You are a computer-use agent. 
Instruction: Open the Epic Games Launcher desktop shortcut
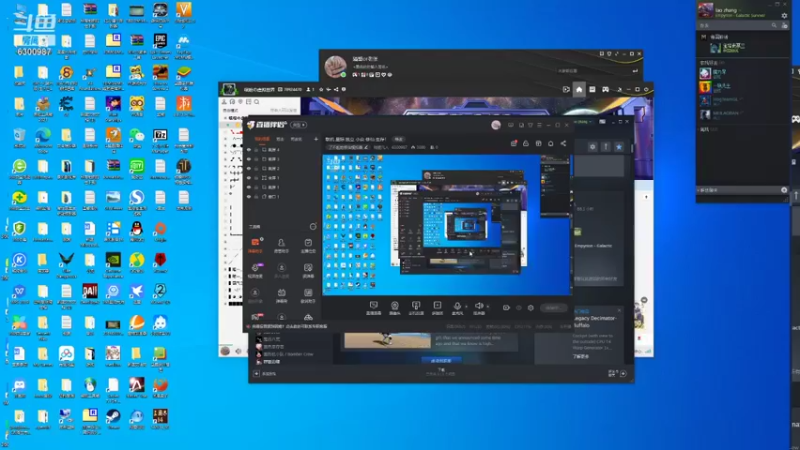pyautogui.click(x=160, y=44)
